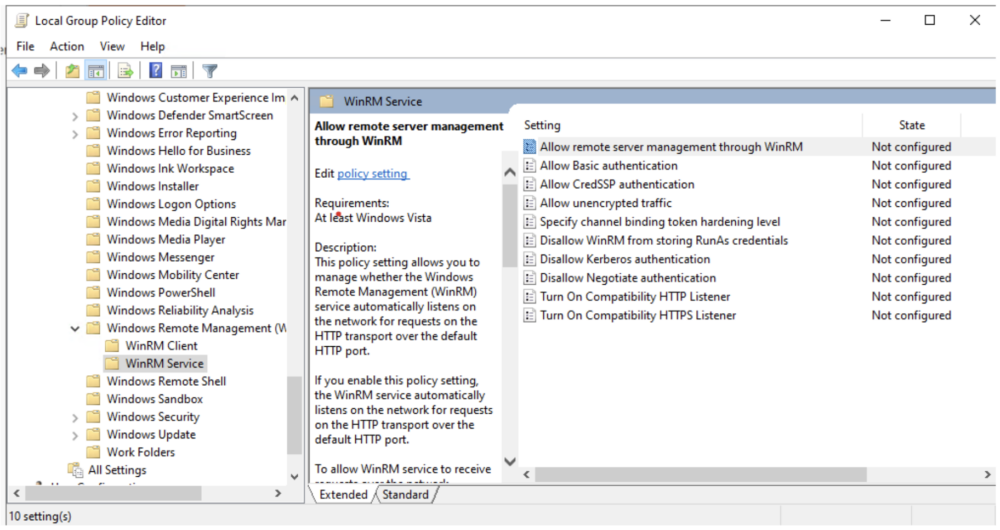The height and width of the screenshot is (530, 1000).
Task: Select the WinRM Client folder
Action: 161,346
